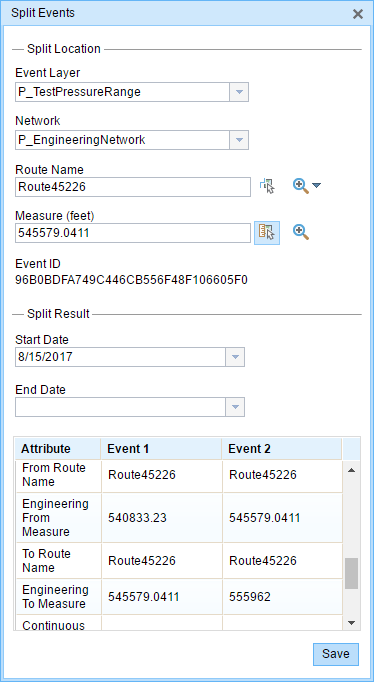Screen dimensions: 374x682
Task: Open the End Date picker dropdown
Action: [235, 407]
